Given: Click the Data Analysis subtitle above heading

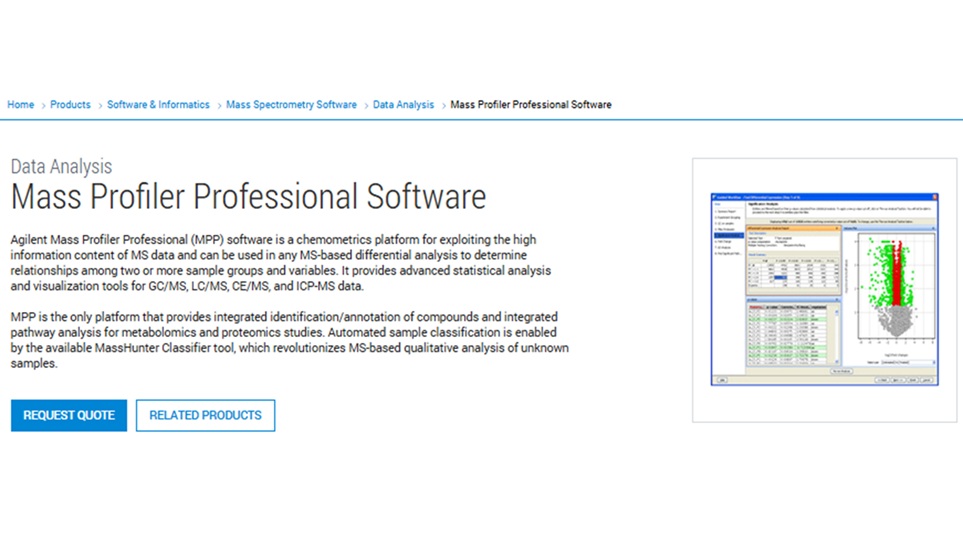Looking at the screenshot, I should pos(61,166).
